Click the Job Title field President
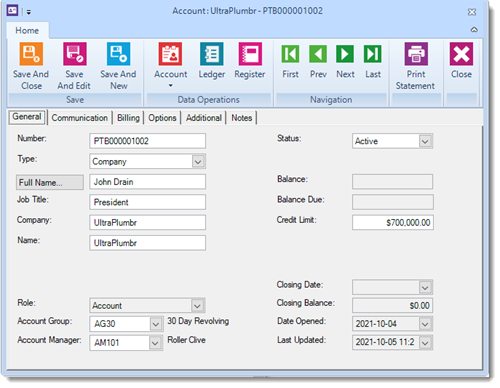This screenshot has height=388, width=500. pyautogui.click(x=147, y=202)
